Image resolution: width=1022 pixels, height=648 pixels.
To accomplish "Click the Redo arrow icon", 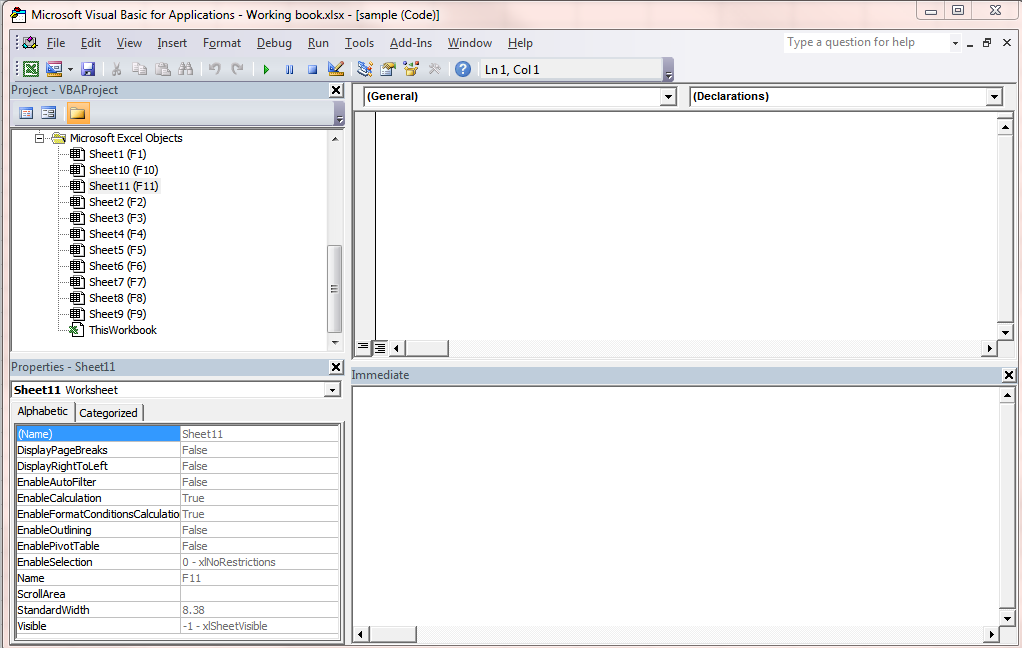I will pos(238,69).
